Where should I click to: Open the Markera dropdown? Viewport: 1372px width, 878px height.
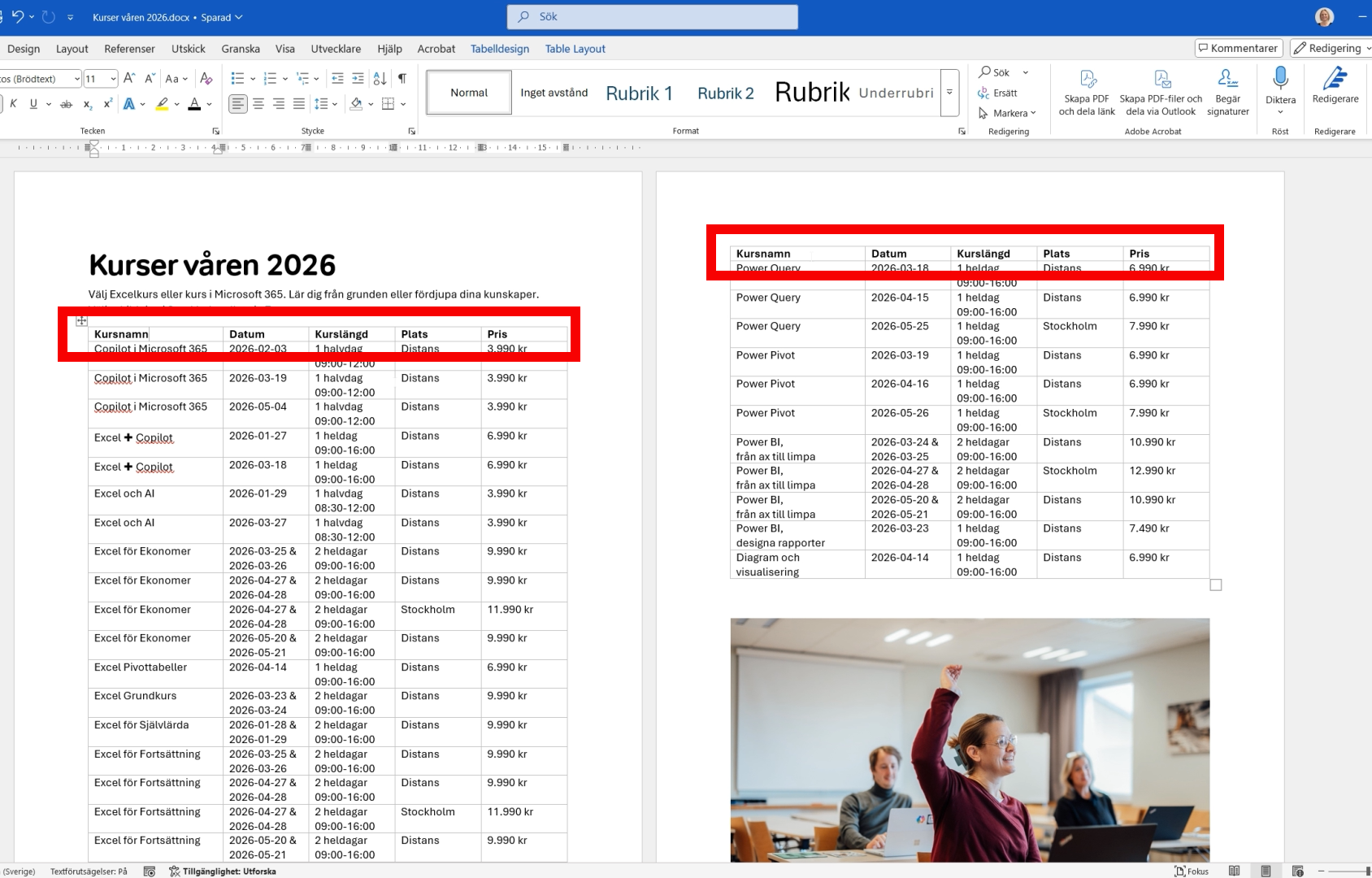[x=1008, y=113]
